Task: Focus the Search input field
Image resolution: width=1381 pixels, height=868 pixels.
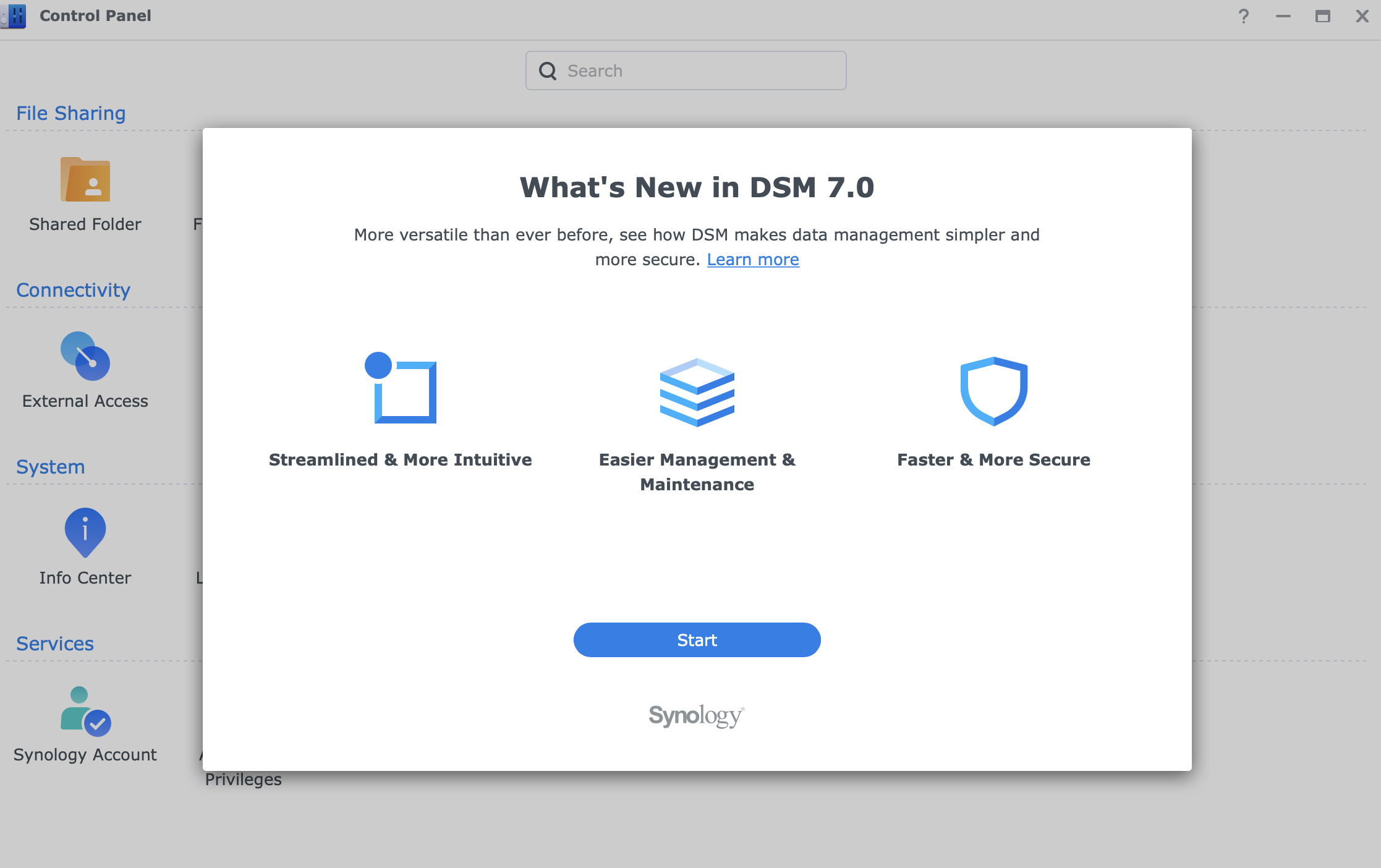Action: coord(686,70)
